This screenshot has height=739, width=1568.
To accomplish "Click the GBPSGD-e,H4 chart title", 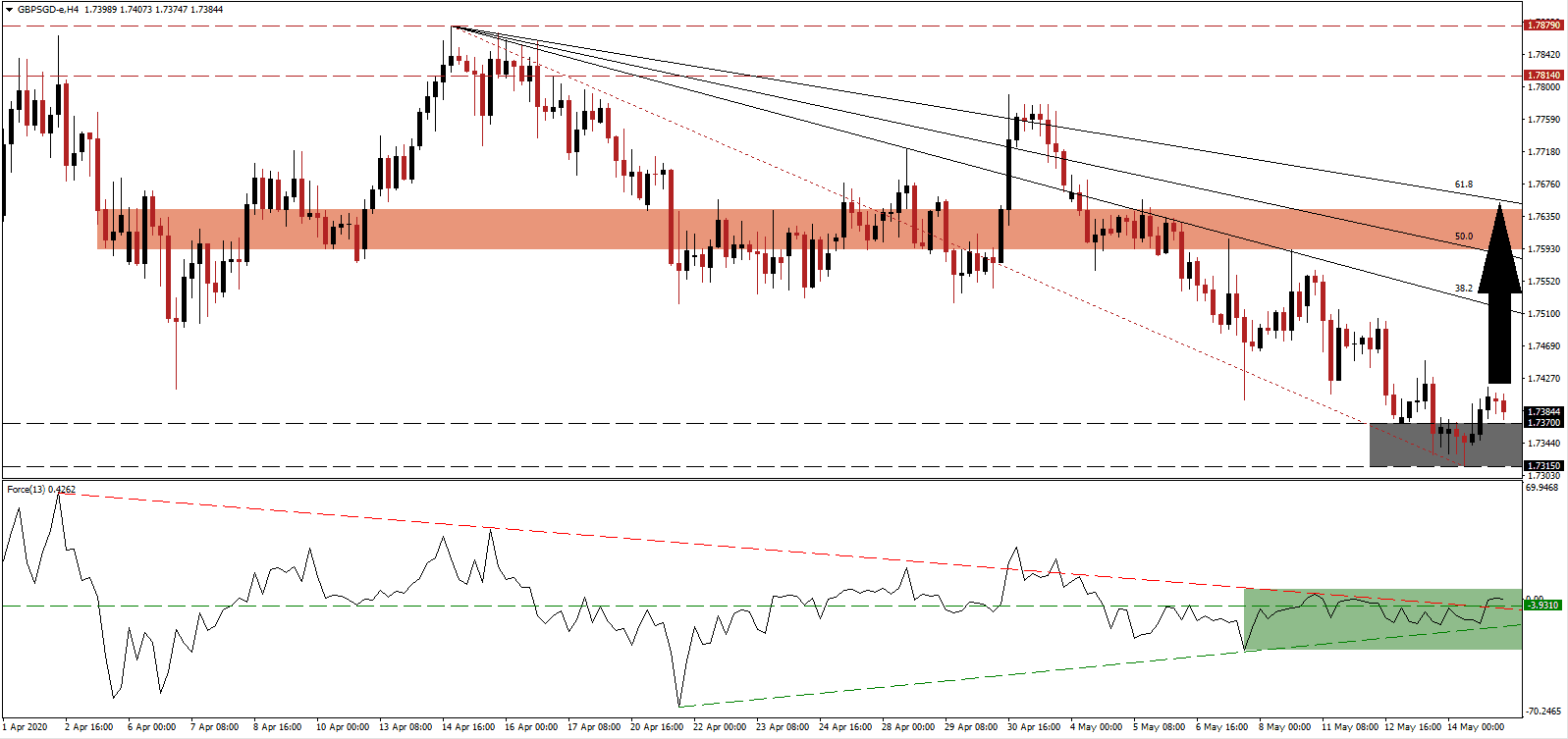I will pos(50,9).
